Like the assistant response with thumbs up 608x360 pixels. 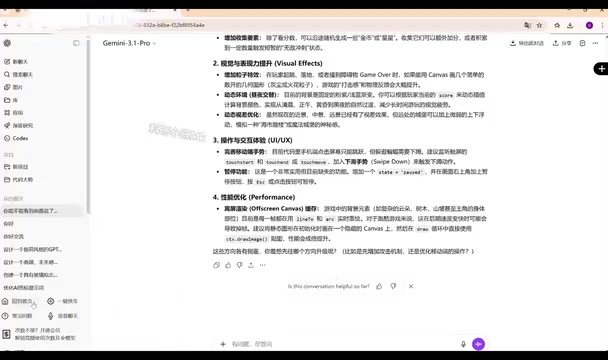click(228, 265)
